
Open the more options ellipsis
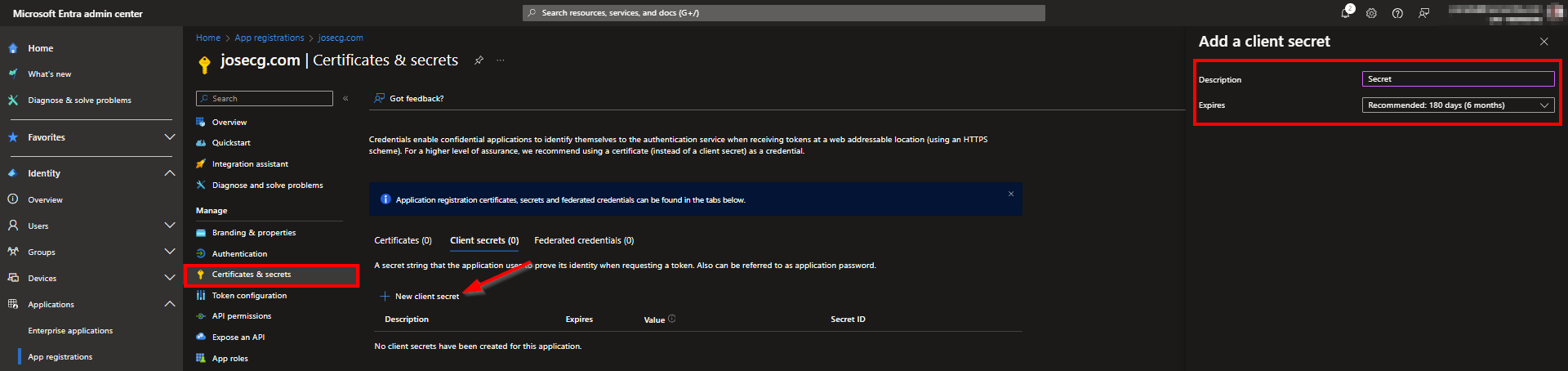(x=501, y=60)
